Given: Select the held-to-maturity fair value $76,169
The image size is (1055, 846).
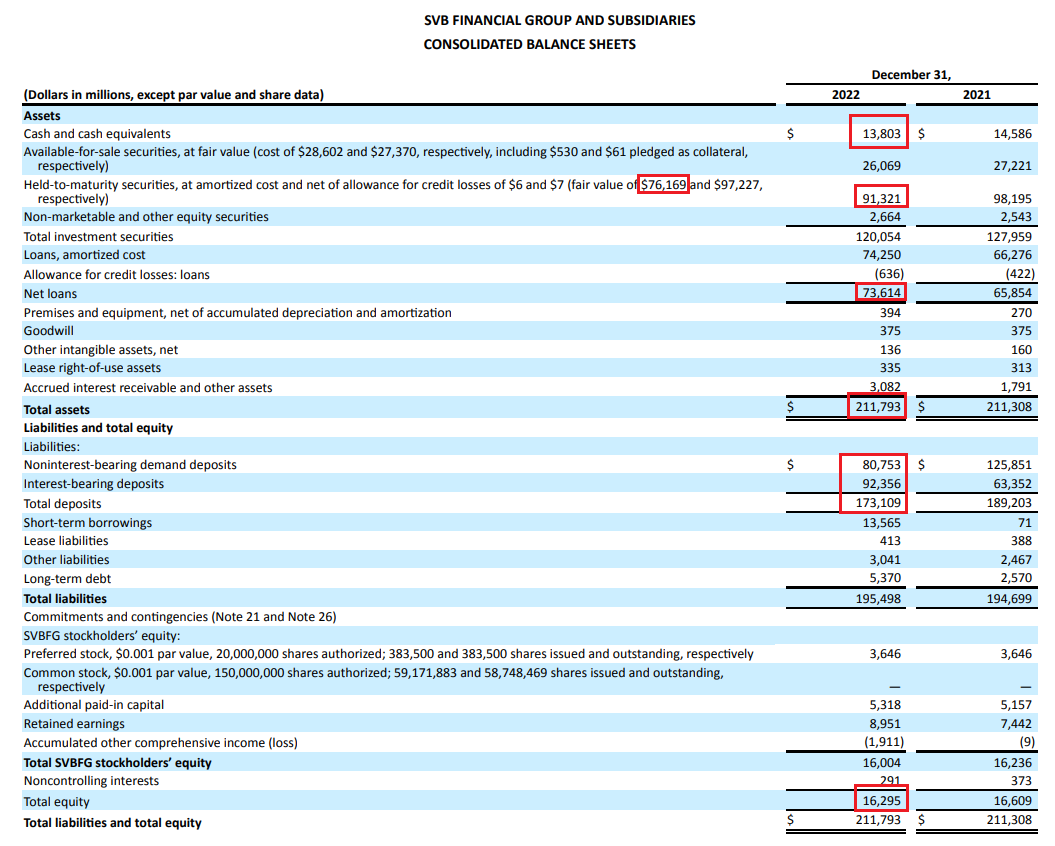Looking at the screenshot, I should point(663,184).
